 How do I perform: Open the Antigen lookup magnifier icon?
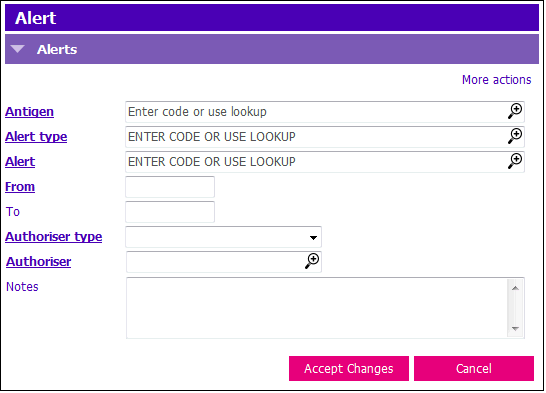pos(515,111)
